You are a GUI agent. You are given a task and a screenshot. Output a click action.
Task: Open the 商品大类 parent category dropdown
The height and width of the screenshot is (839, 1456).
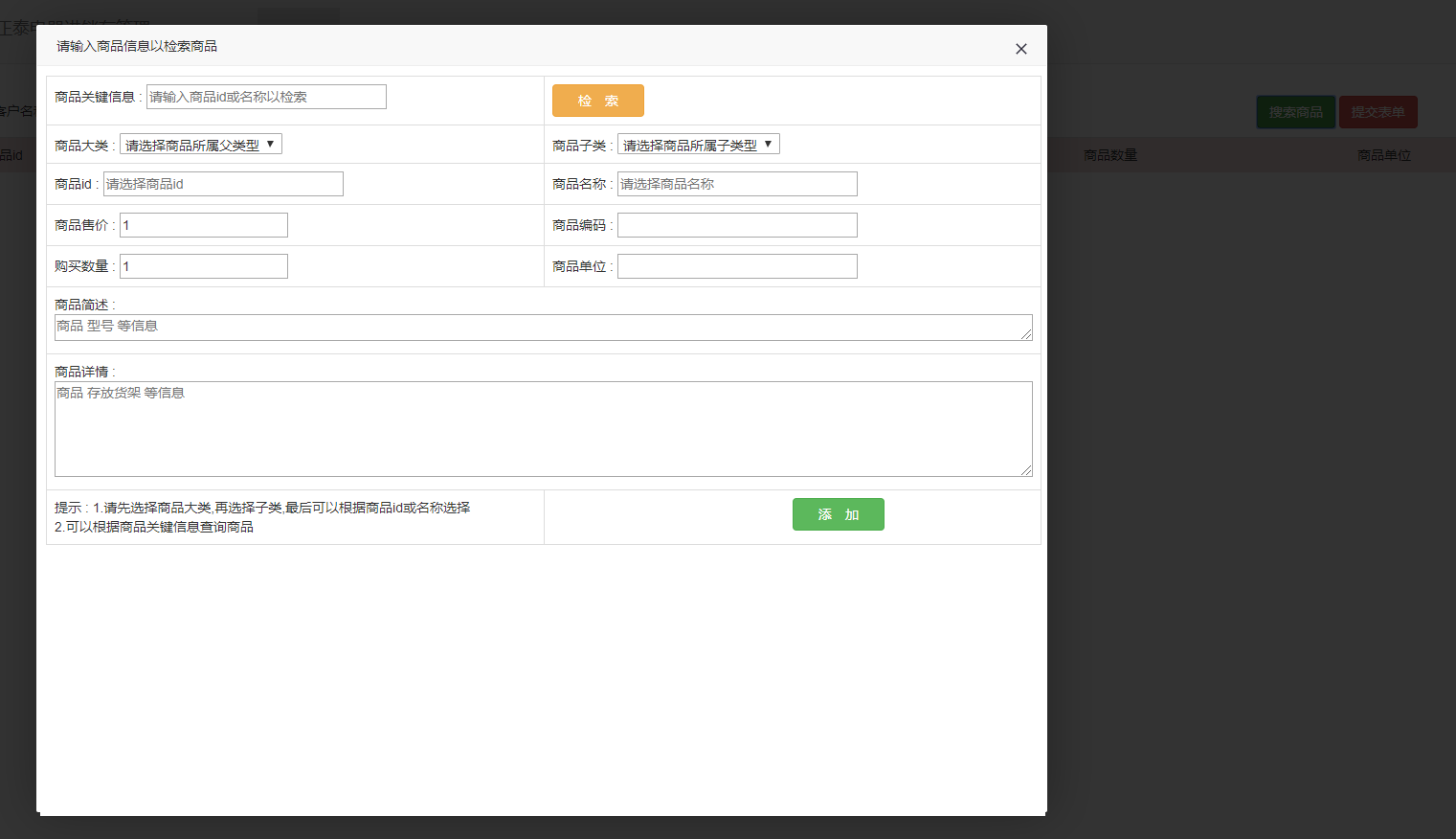coord(201,145)
